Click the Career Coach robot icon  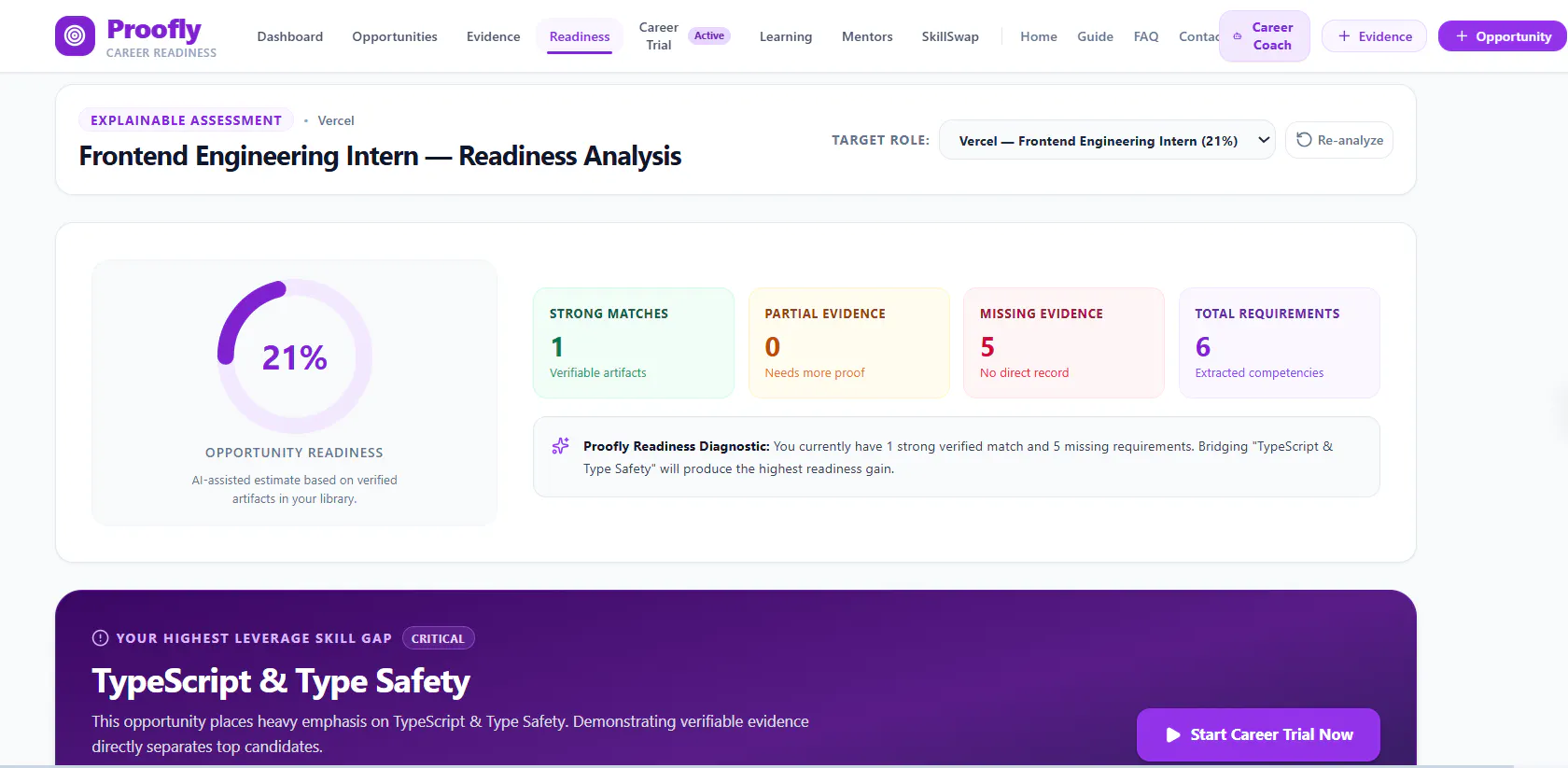(x=1238, y=36)
